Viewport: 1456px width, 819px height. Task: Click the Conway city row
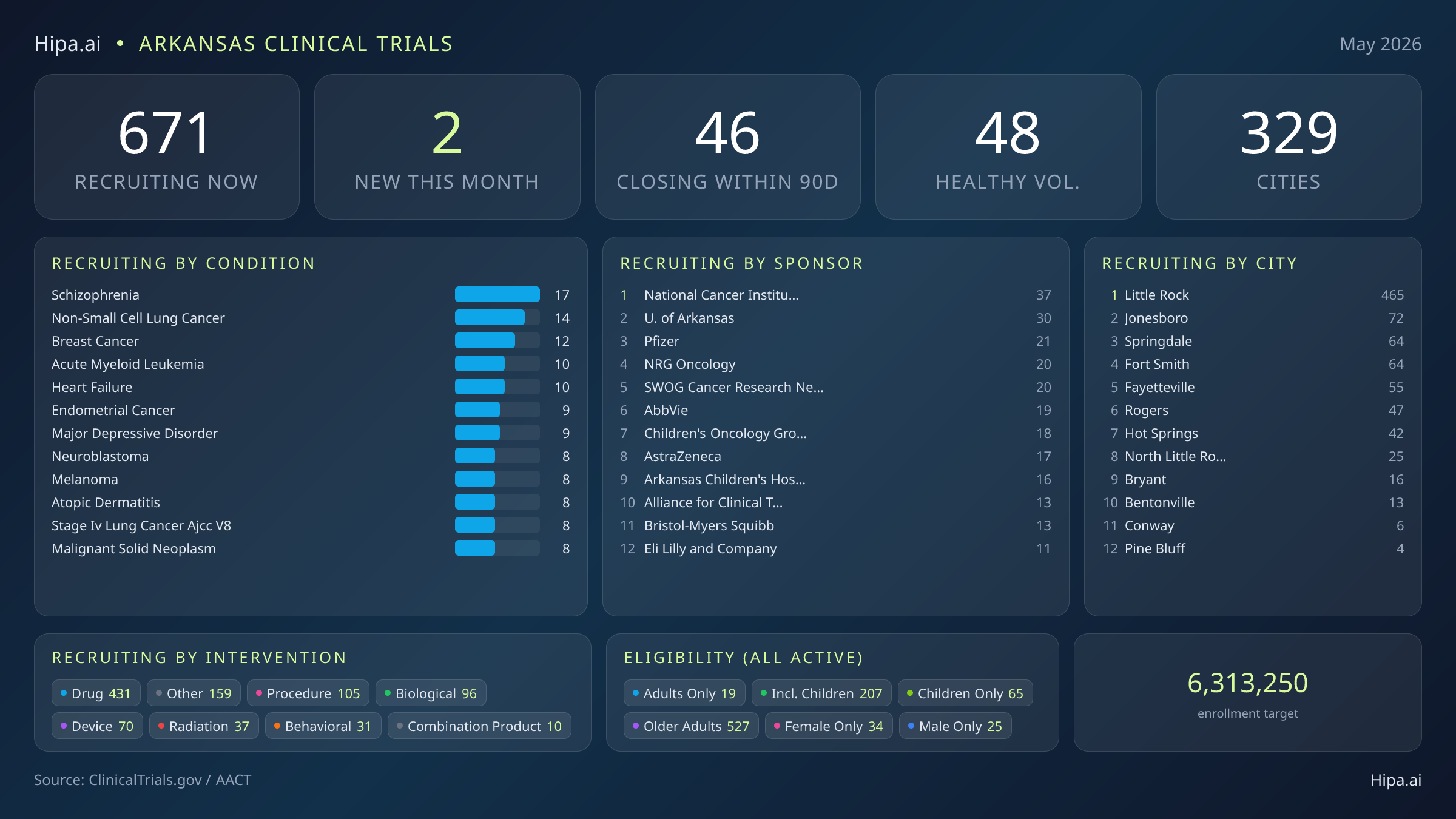(x=1253, y=525)
